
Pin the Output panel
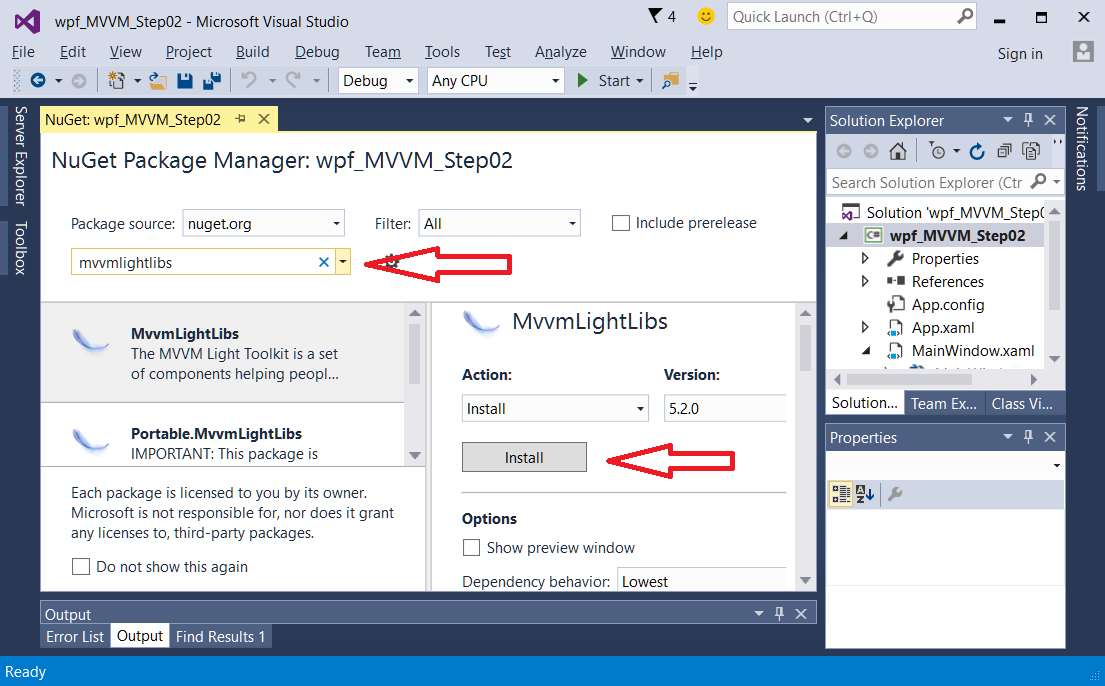(x=779, y=613)
